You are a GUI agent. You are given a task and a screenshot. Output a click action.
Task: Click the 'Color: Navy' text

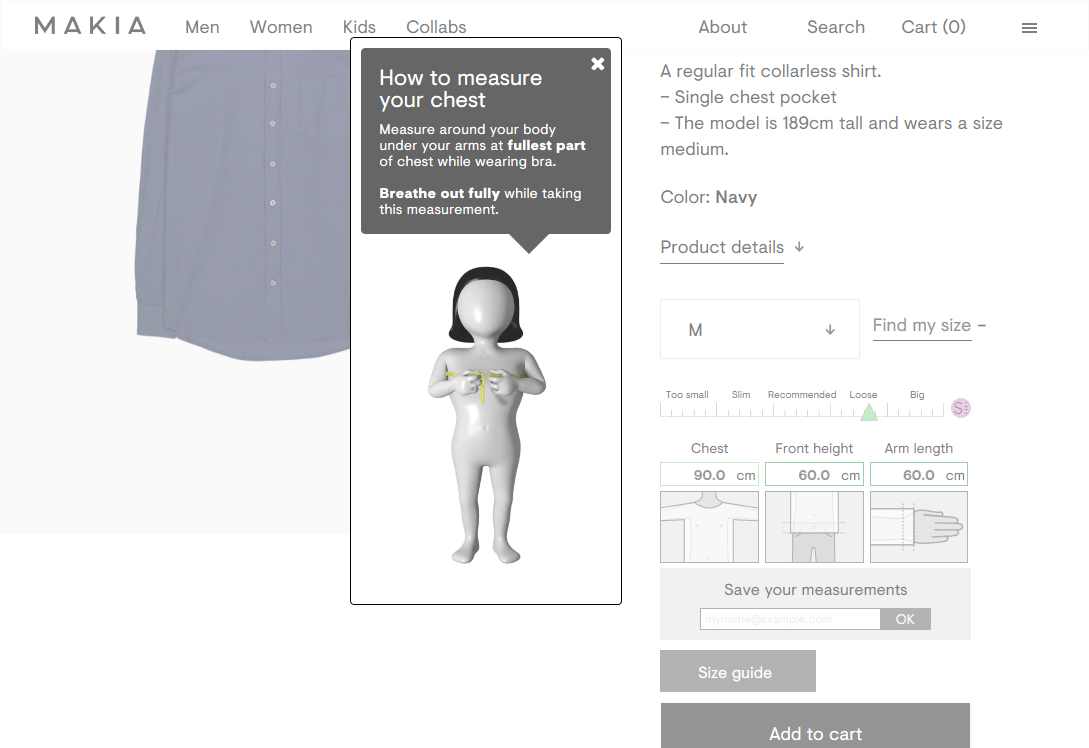click(708, 197)
